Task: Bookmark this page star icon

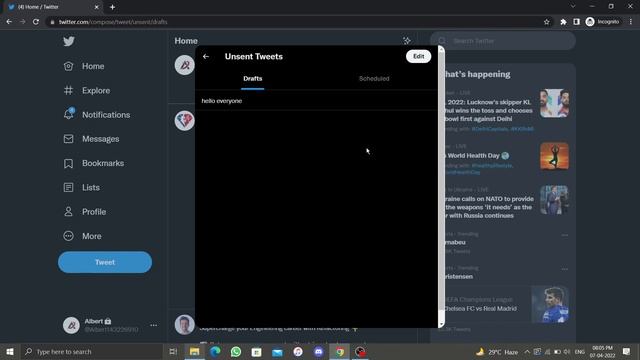Action: [547, 22]
